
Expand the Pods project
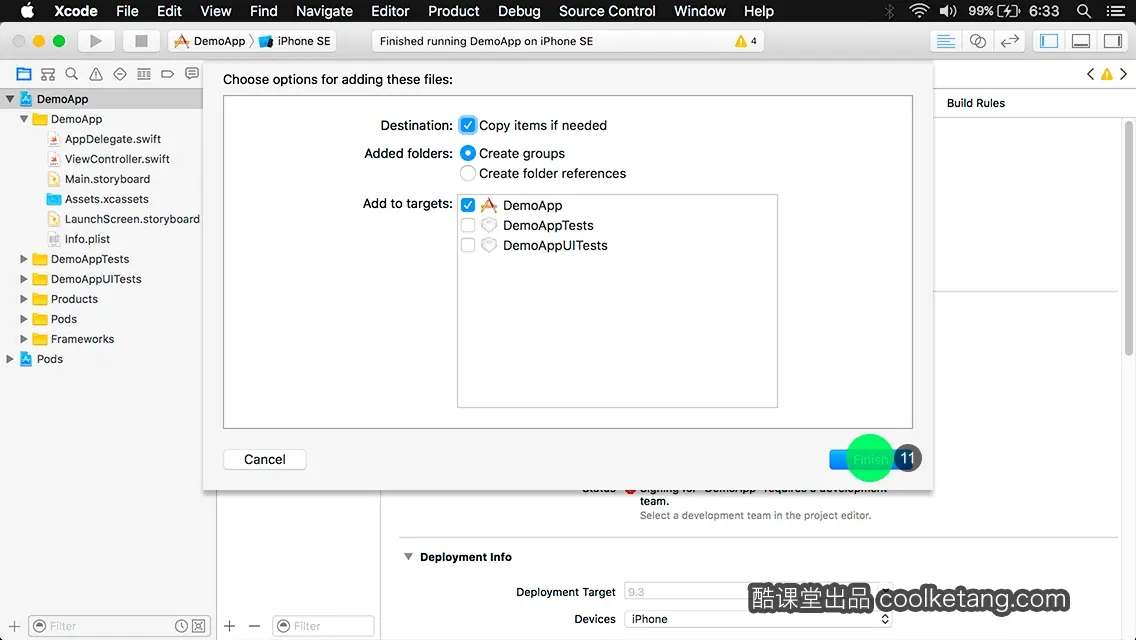pos(10,359)
